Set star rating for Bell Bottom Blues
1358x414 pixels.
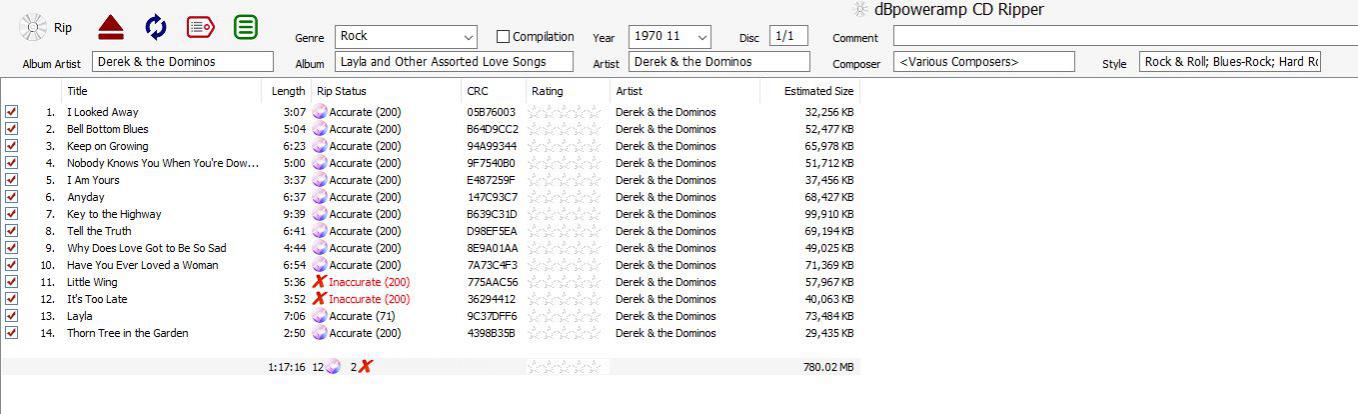565,129
